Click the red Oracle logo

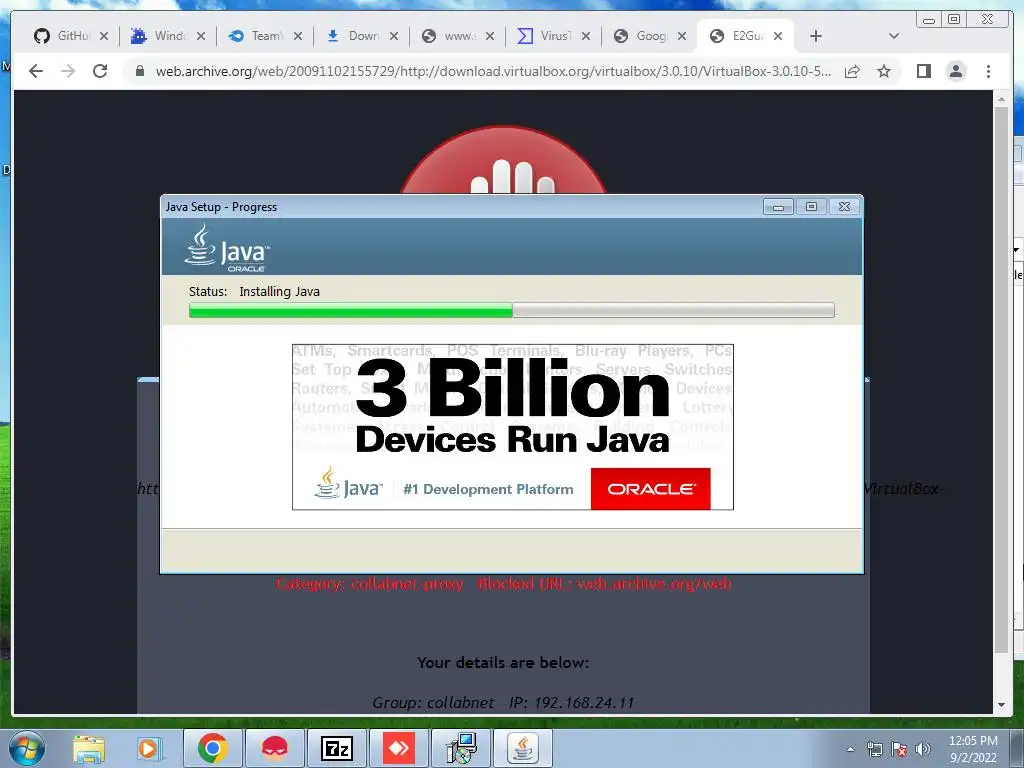coord(650,488)
